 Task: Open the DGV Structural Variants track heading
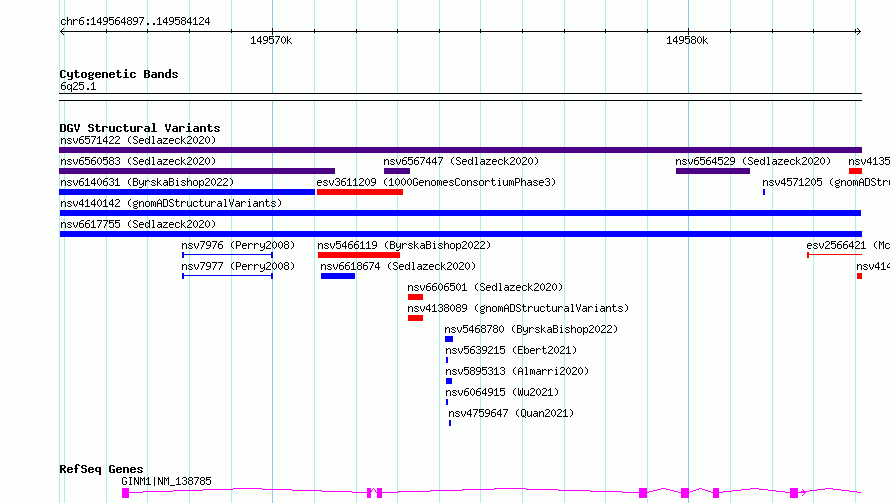[x=140, y=128]
